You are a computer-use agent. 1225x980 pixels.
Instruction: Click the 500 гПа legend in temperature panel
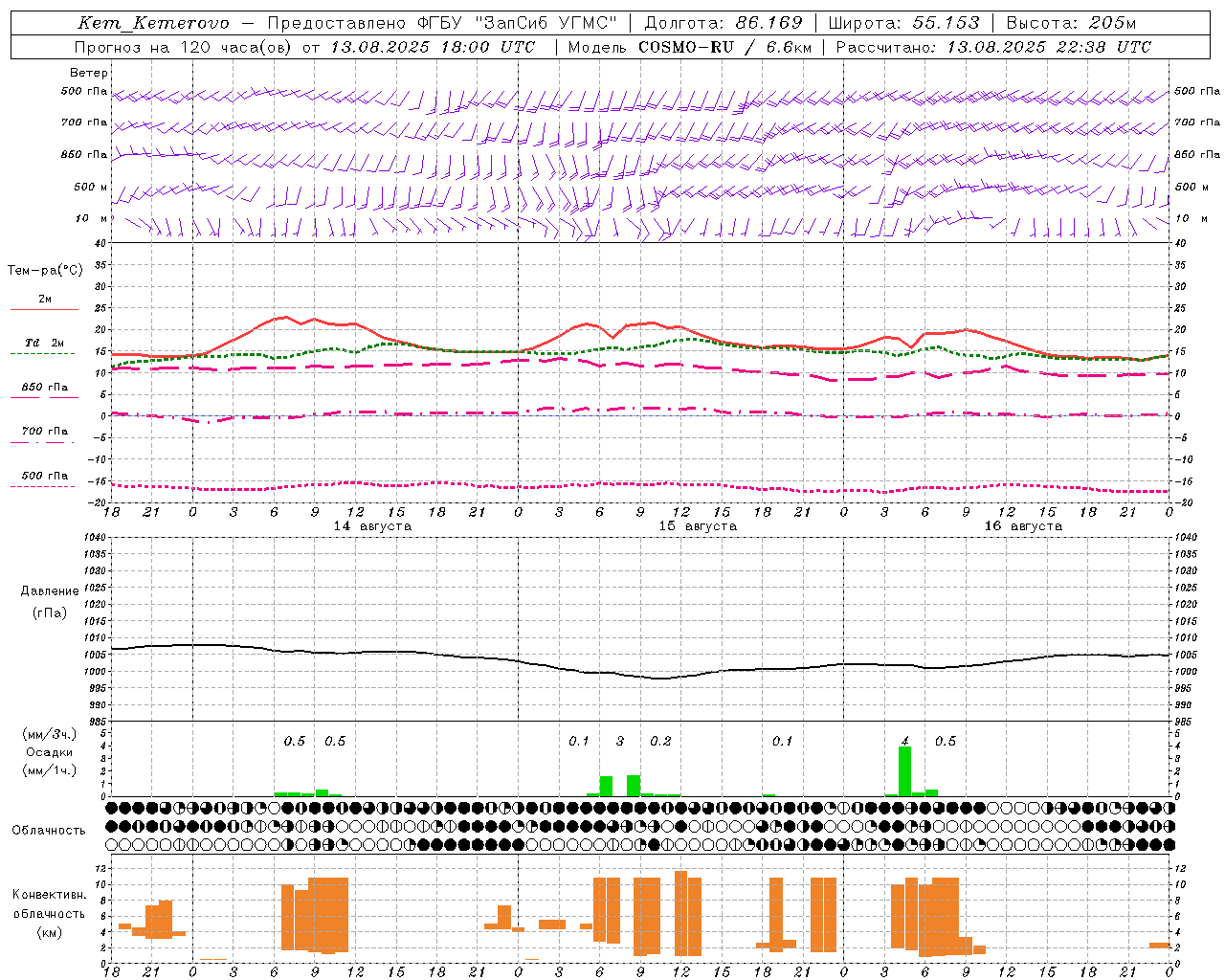point(44,476)
